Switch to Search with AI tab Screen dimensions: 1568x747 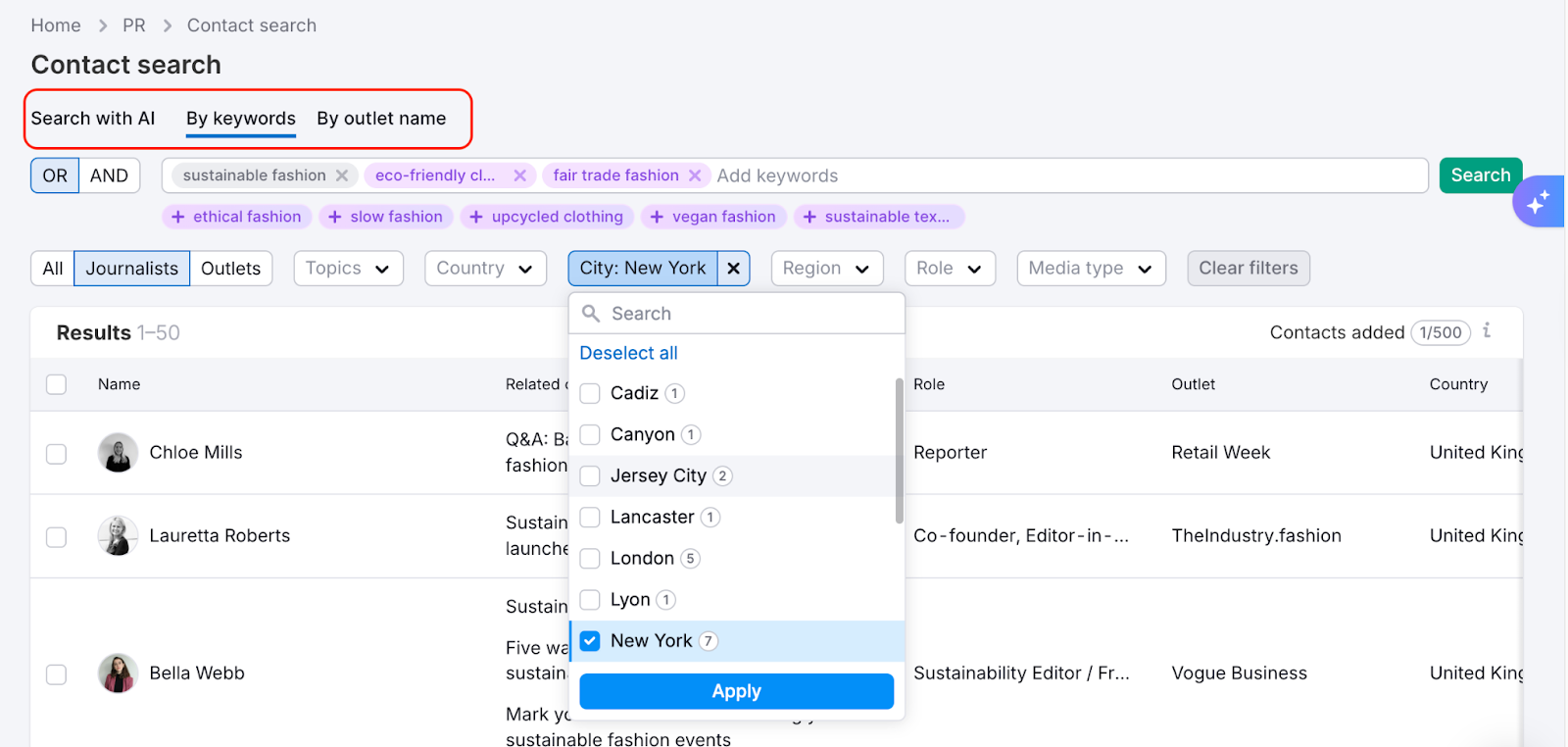coord(93,119)
